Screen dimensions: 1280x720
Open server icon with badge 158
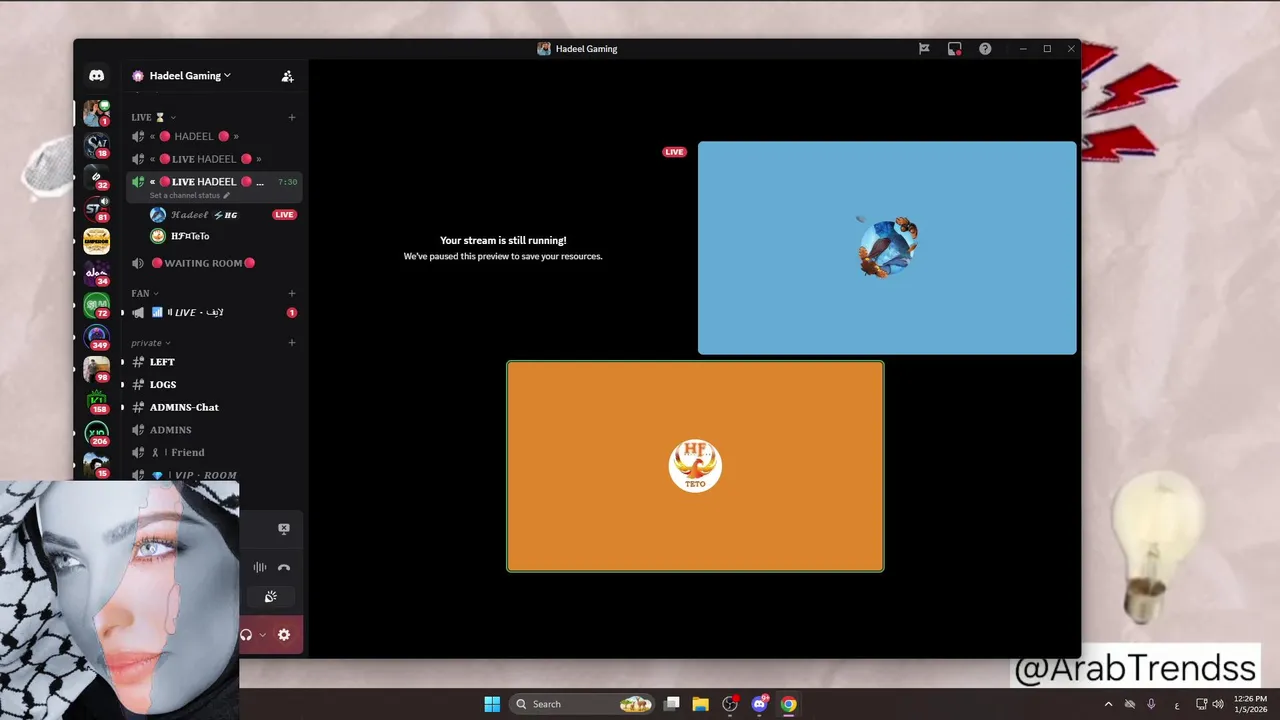[x=96, y=401]
